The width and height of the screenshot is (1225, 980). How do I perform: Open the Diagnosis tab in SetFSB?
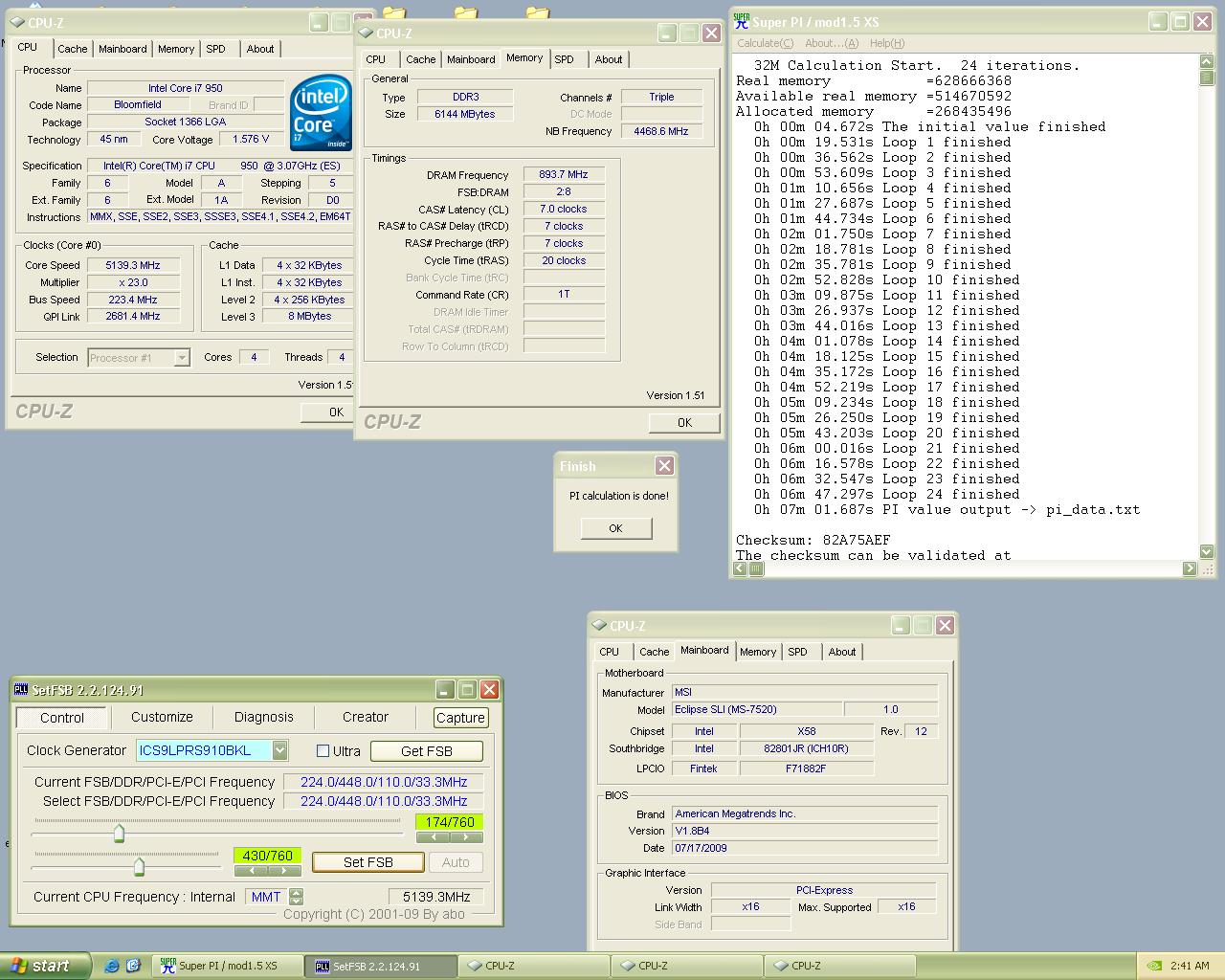[264, 717]
